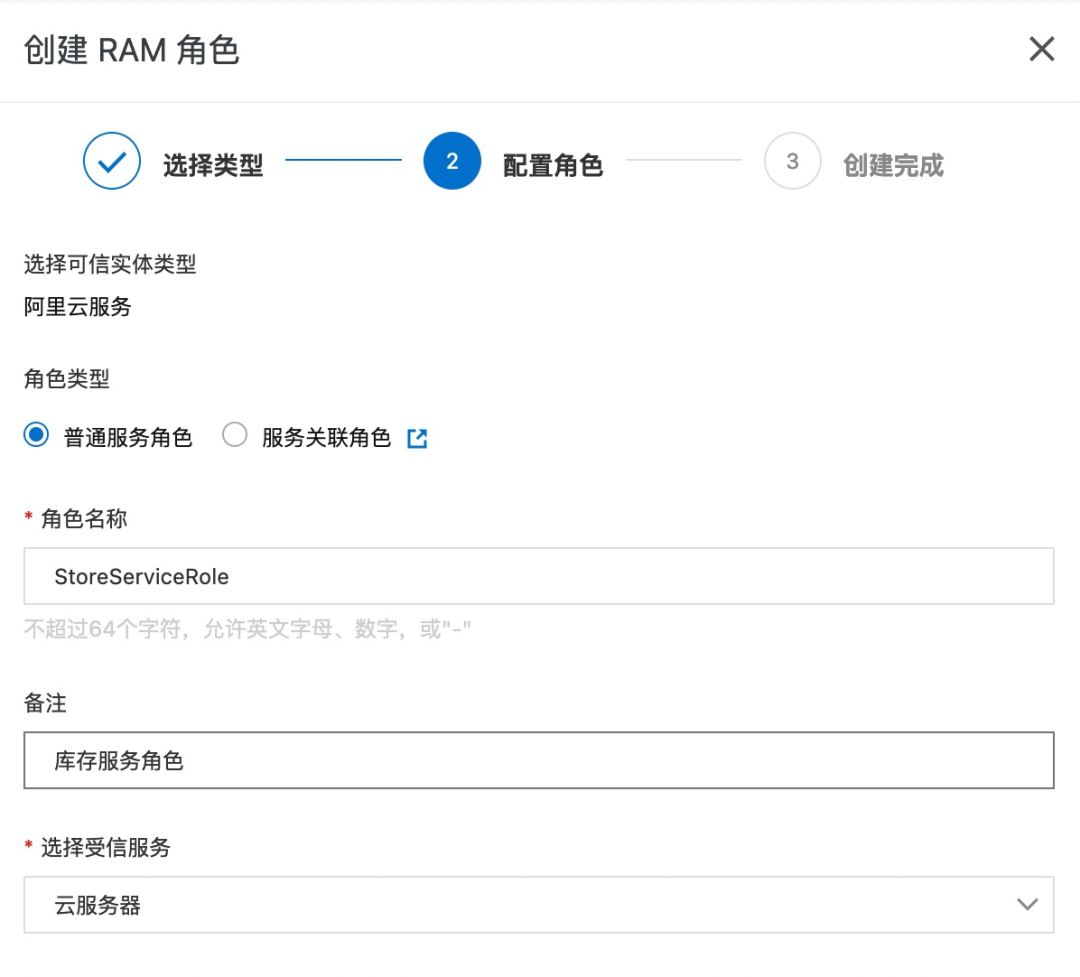Open the 服务关联角色 external link icon
This screenshot has height=977, width=1080.
417,438
